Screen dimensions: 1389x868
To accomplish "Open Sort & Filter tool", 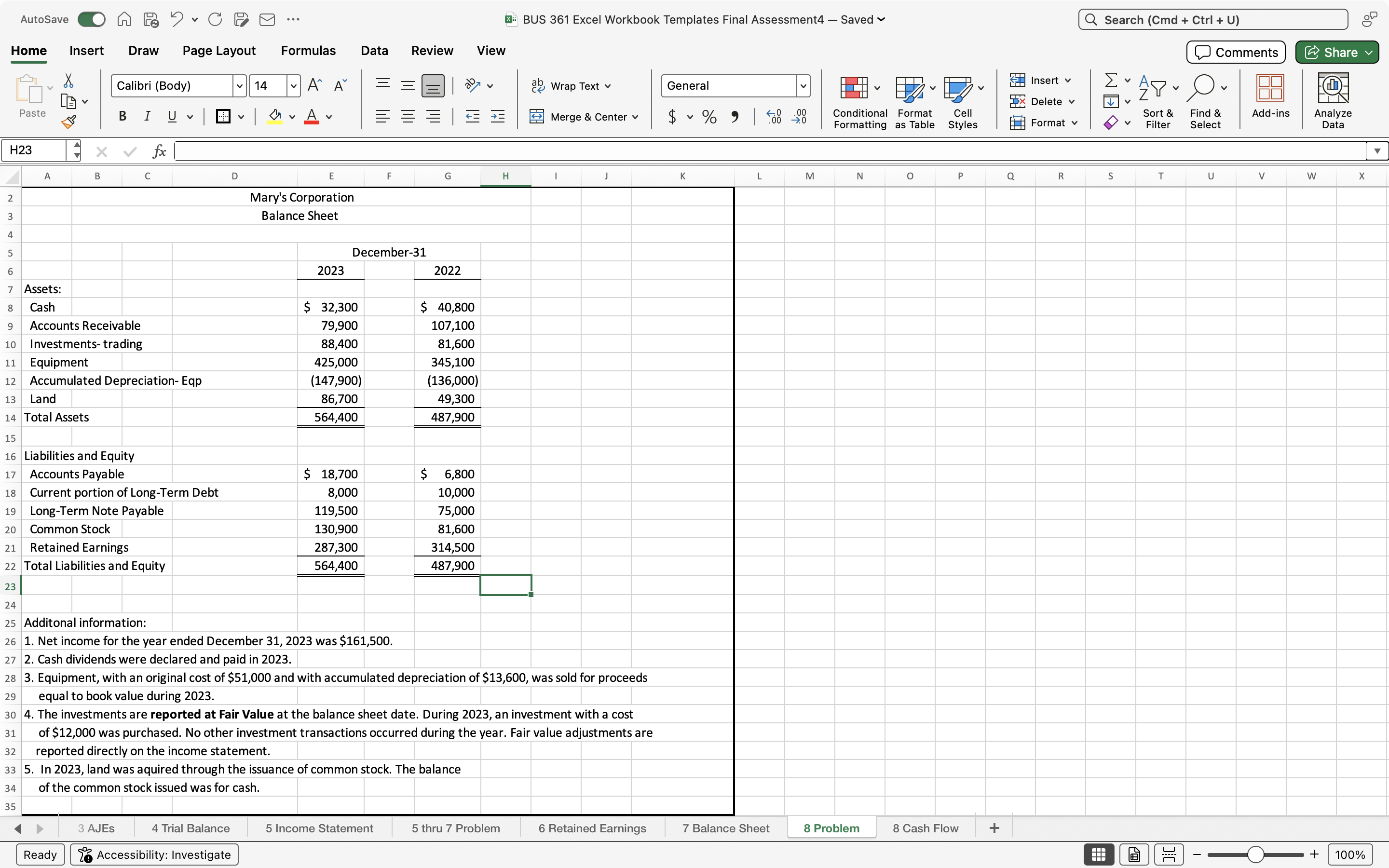I will pyautogui.click(x=1157, y=101).
